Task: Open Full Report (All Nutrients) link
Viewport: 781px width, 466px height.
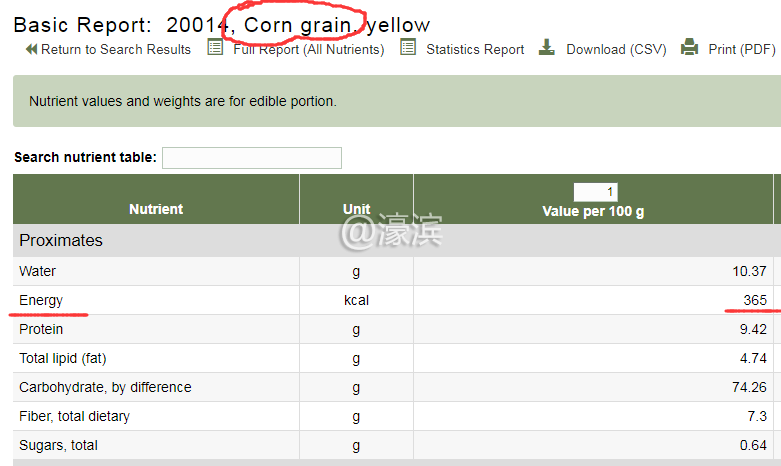Action: pyautogui.click(x=308, y=49)
